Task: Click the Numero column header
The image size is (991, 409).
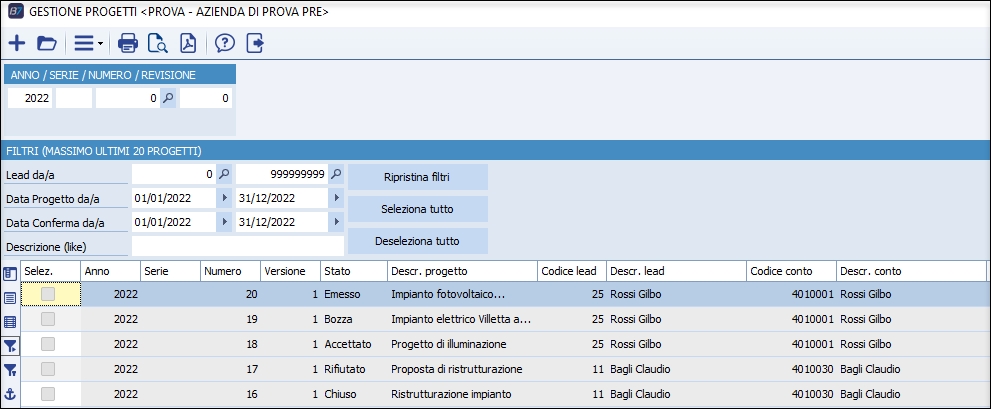Action: tap(227, 271)
